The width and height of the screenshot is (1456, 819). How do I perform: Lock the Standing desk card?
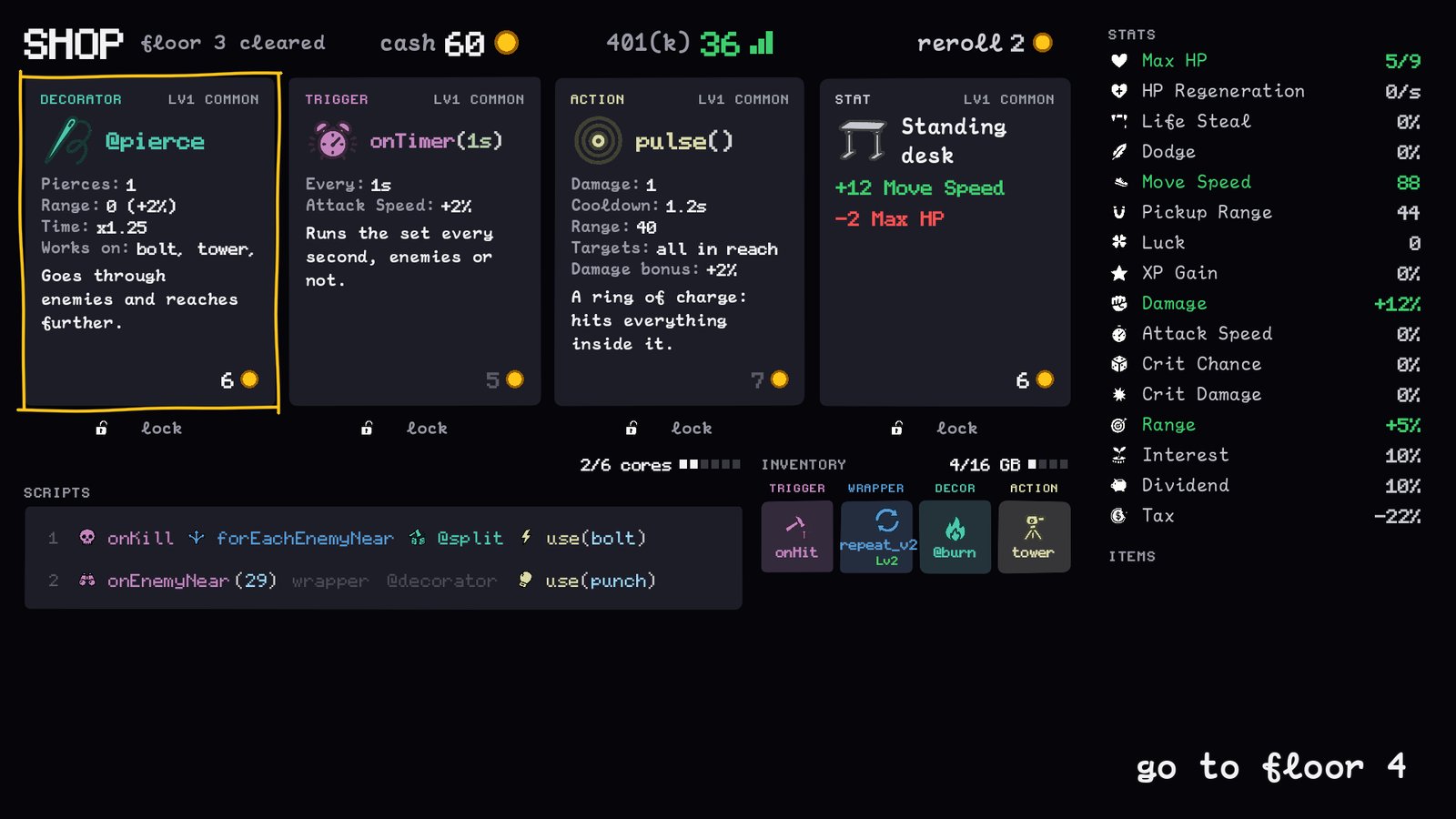pos(935,428)
